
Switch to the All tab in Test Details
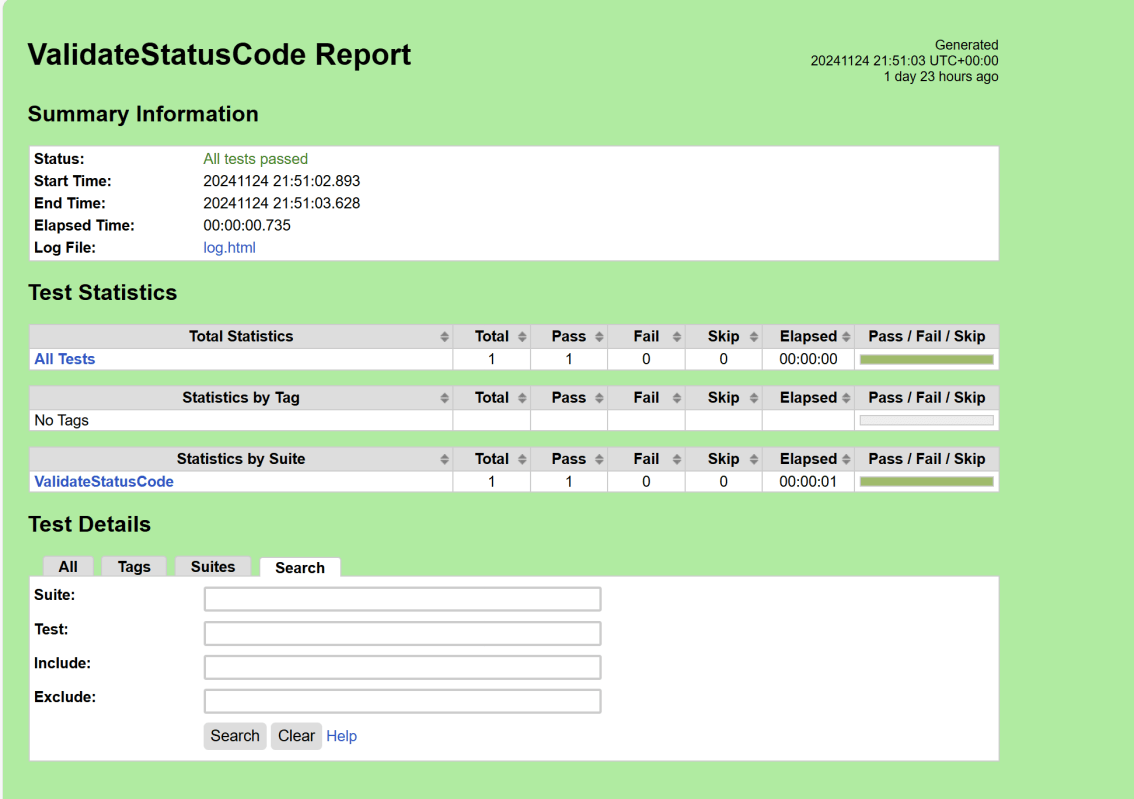(68, 567)
